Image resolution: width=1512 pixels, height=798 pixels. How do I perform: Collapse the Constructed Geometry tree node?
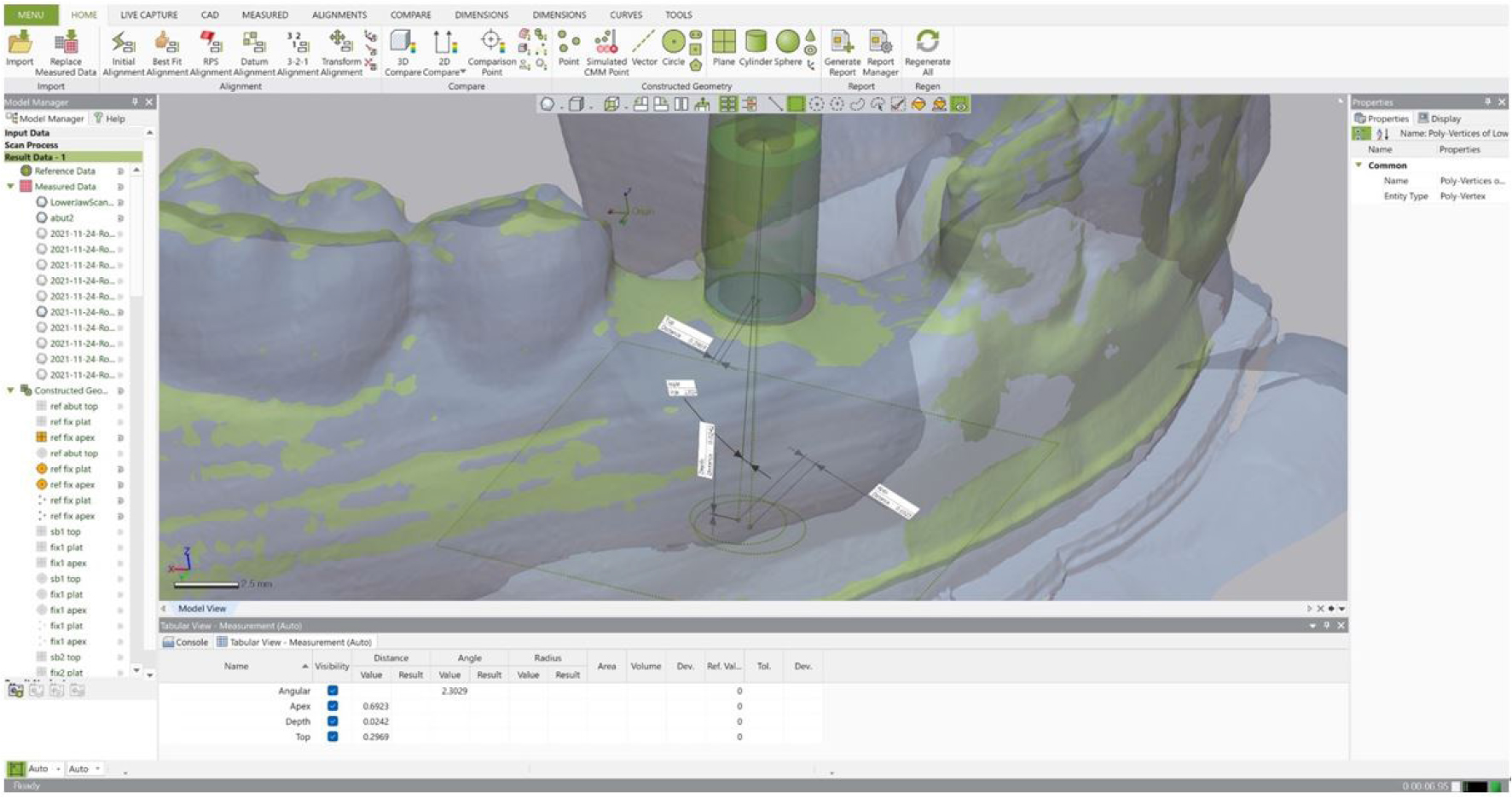[x=11, y=390]
